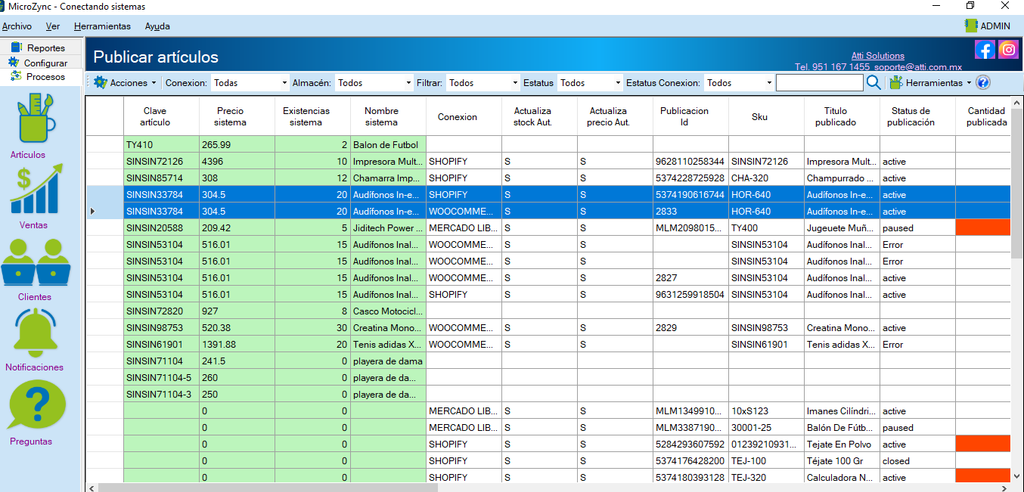Click the TEJ-320 Sku cell
This screenshot has width=1024, height=492.
[766, 478]
